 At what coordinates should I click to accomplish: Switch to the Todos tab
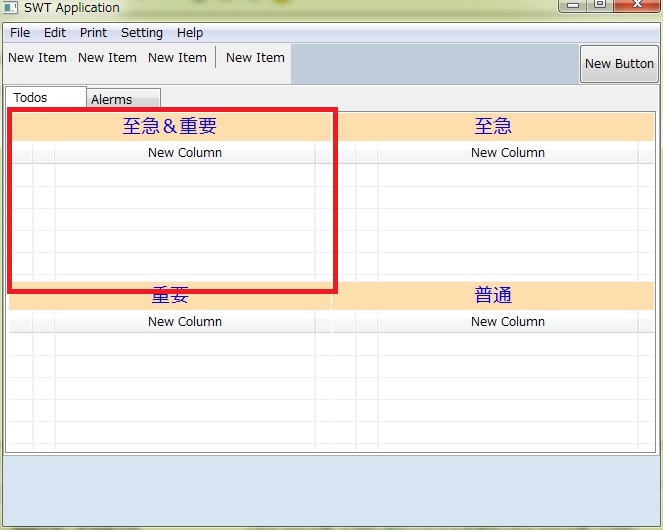[x=31, y=98]
